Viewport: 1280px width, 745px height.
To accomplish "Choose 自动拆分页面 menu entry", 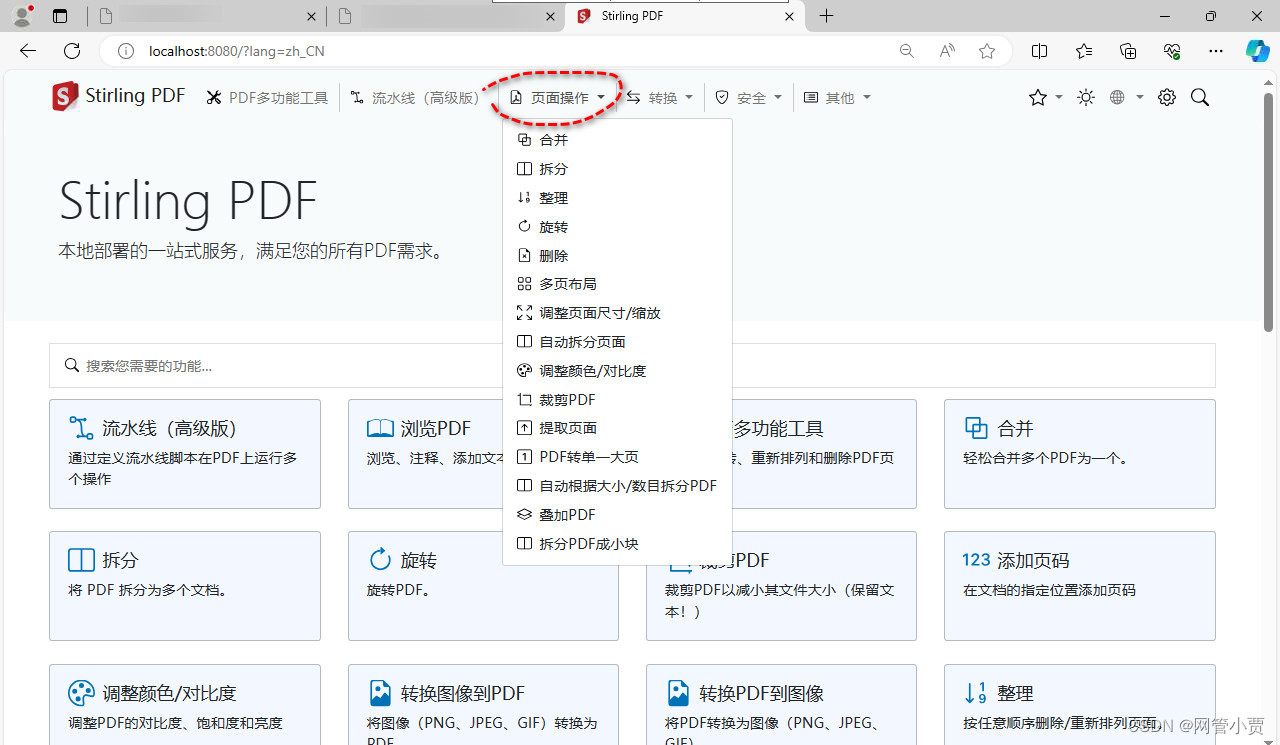I will [617, 342].
